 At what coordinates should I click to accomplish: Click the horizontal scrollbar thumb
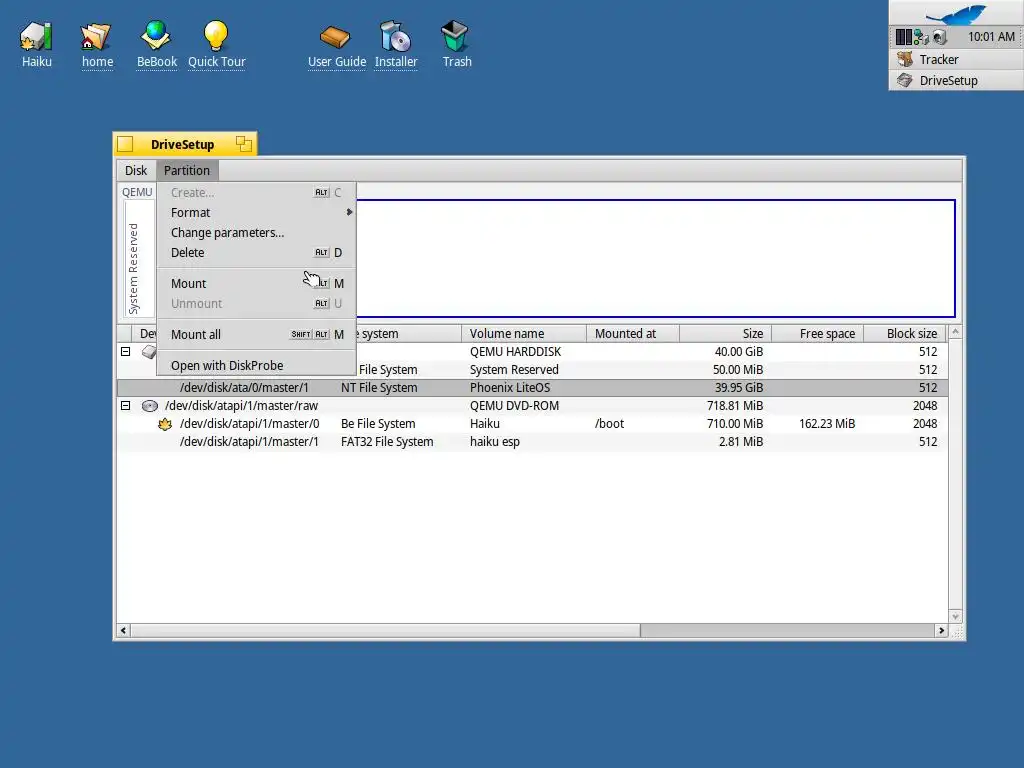click(385, 631)
